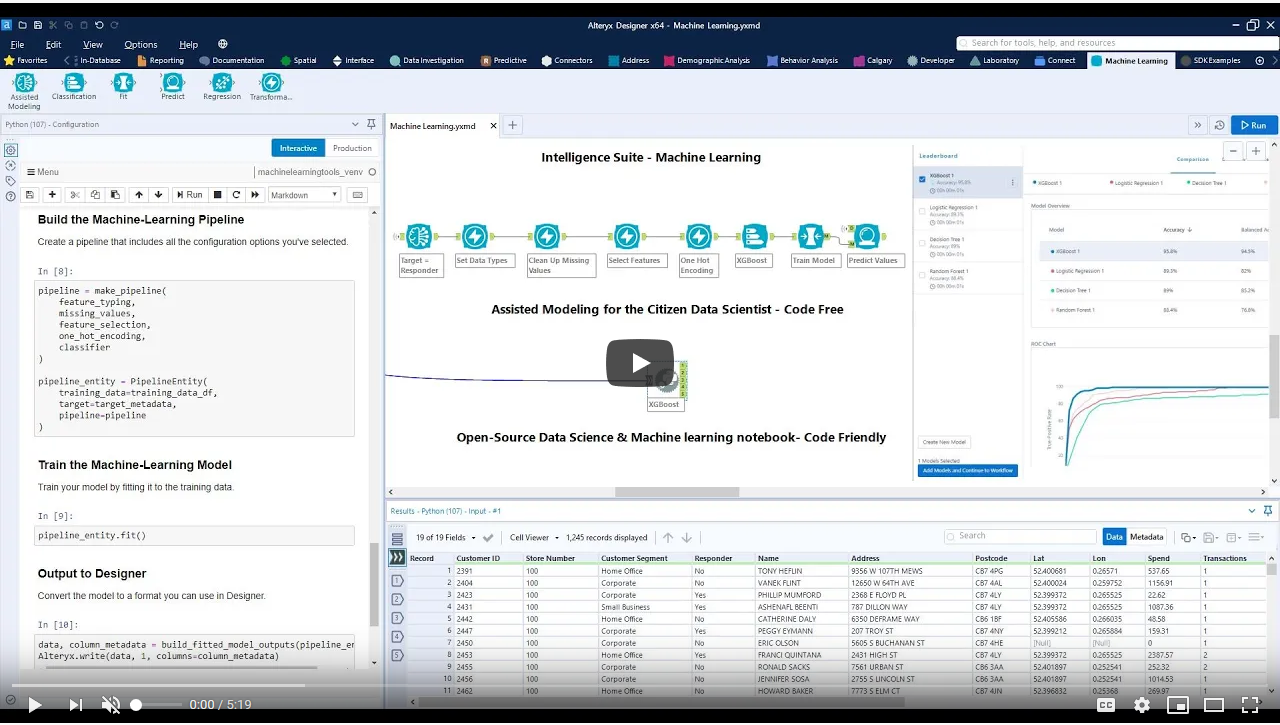This screenshot has width=1280, height=725.
Task: Move notebook cell up
Action: 138,195
